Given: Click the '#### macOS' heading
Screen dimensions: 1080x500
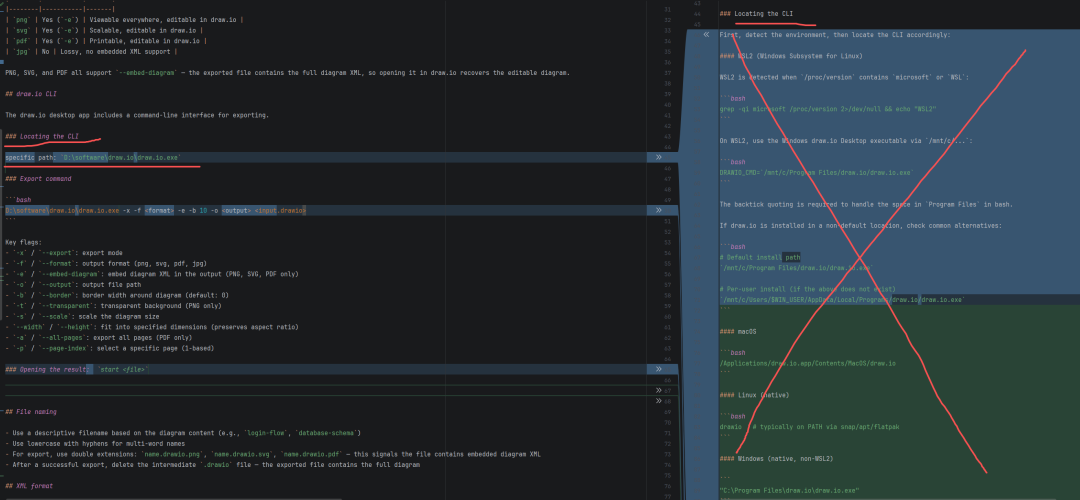Looking at the screenshot, I should [x=740, y=331].
